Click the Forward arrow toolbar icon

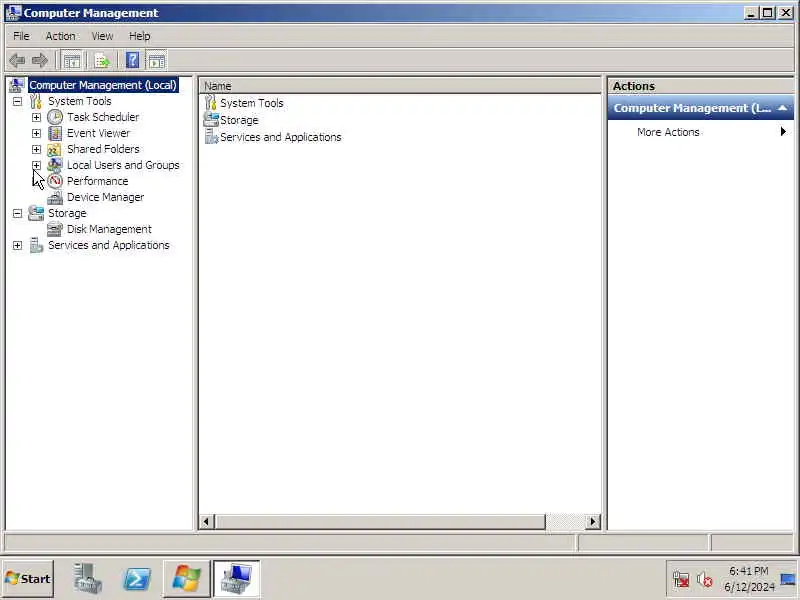tap(40, 61)
